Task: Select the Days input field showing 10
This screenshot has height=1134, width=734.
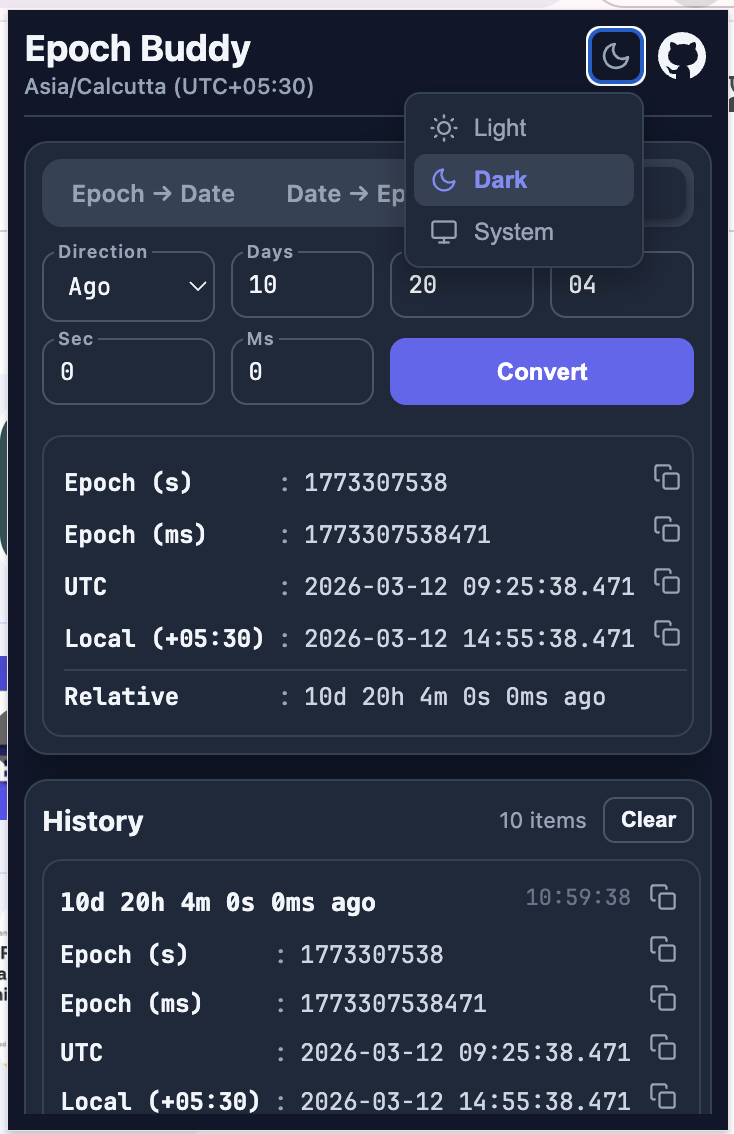Action: (x=302, y=286)
